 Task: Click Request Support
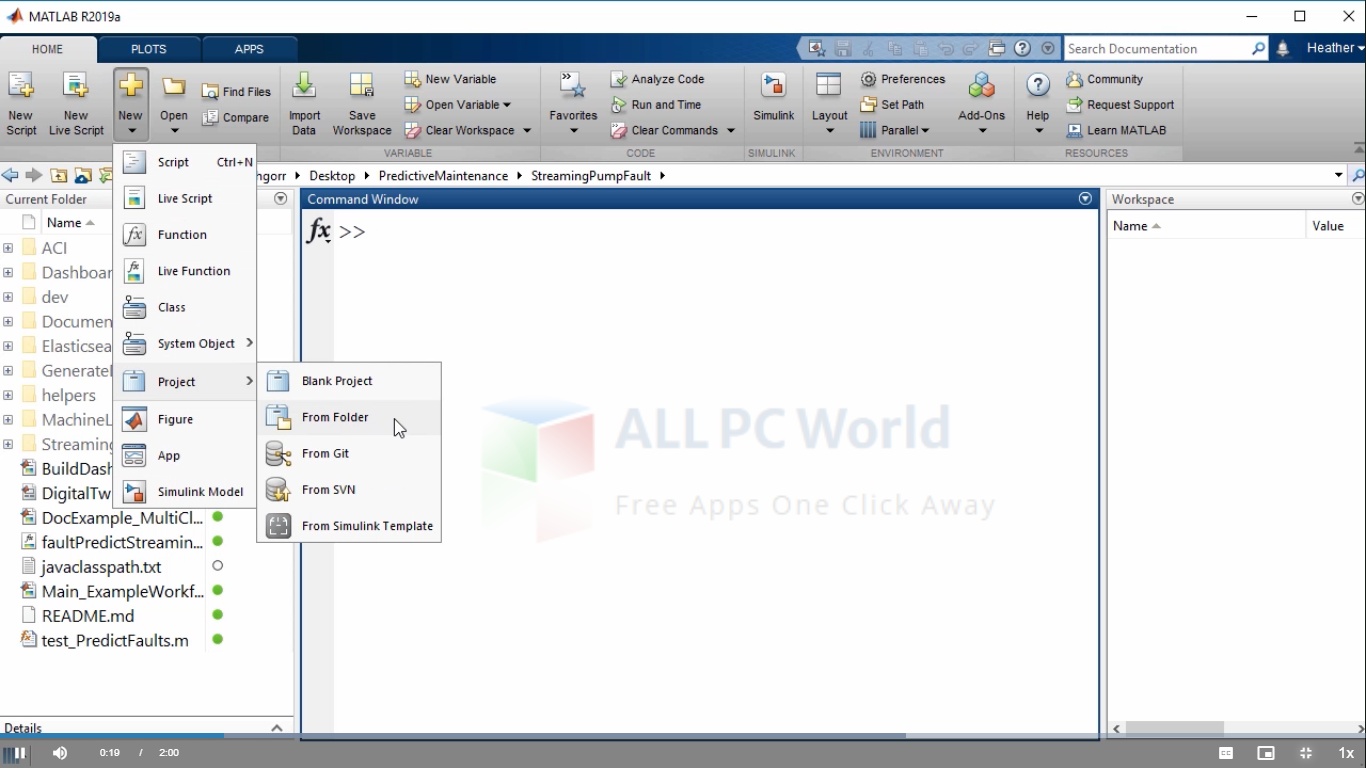(1120, 104)
